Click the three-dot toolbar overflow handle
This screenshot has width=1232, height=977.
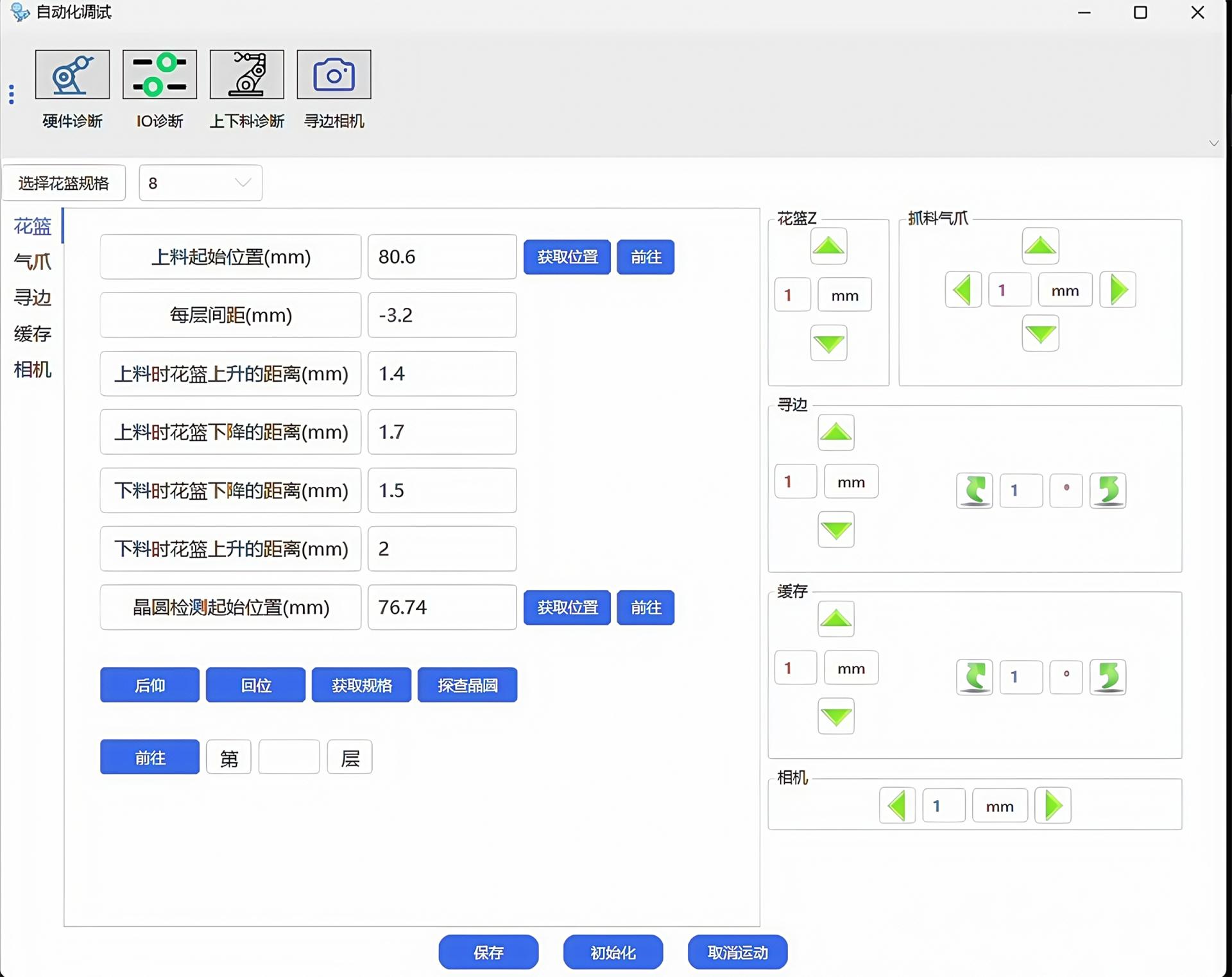tap(12, 94)
